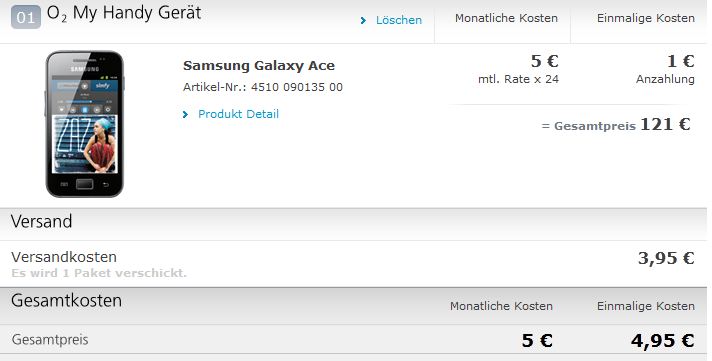Image resolution: width=712 pixels, height=361 pixels.
Task: Click the top Einmalige Kosten column header
Action: (646, 18)
